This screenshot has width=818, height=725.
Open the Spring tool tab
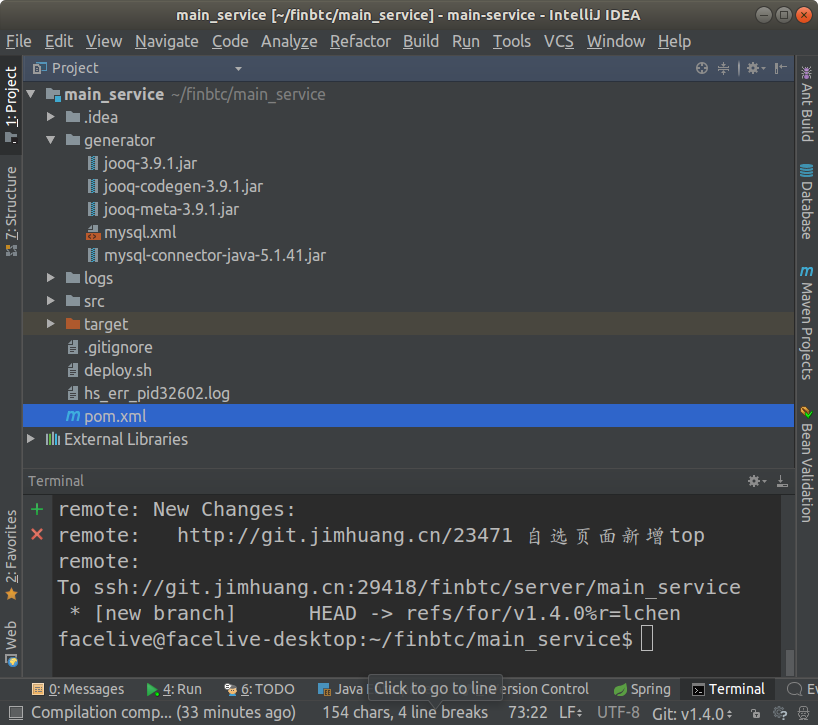coord(642,689)
